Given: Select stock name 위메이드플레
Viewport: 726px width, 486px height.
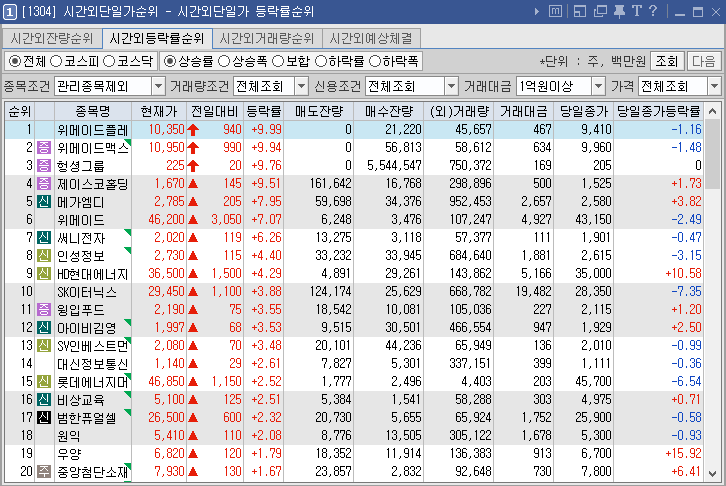Looking at the screenshot, I should [x=93, y=130].
